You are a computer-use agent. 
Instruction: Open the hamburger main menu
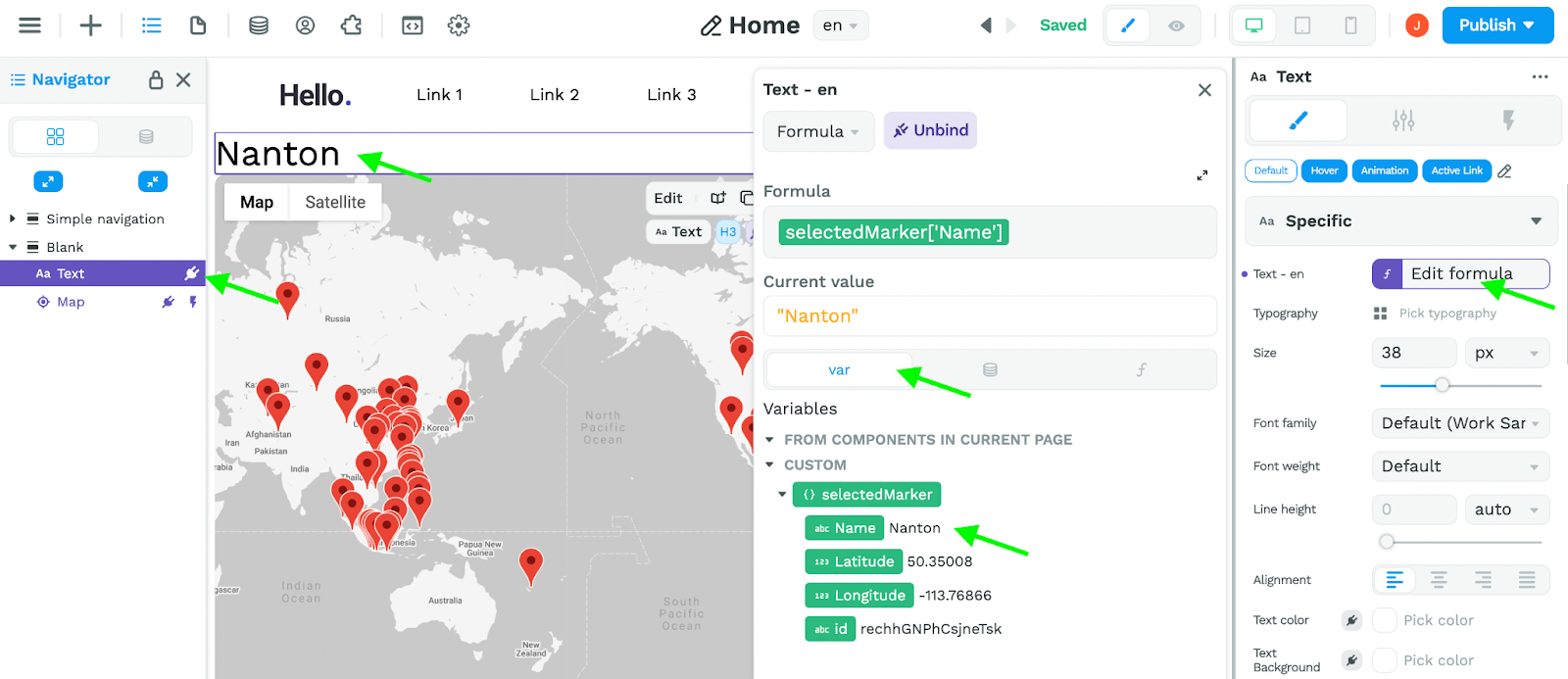click(30, 25)
